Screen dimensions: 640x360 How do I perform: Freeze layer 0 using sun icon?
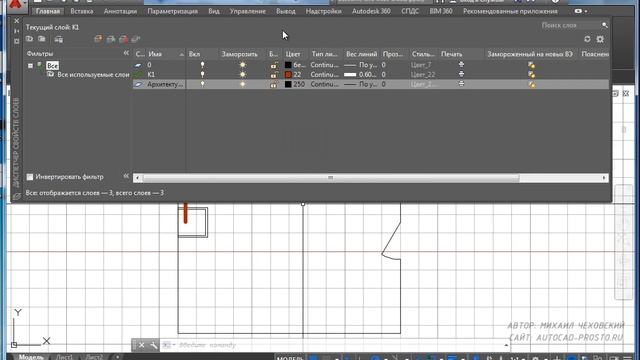[x=242, y=65]
